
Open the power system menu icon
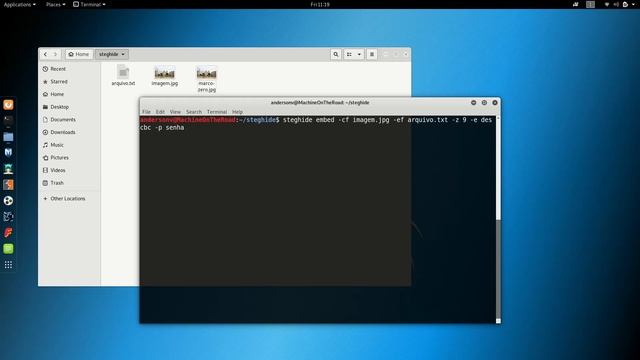tap(626, 4)
